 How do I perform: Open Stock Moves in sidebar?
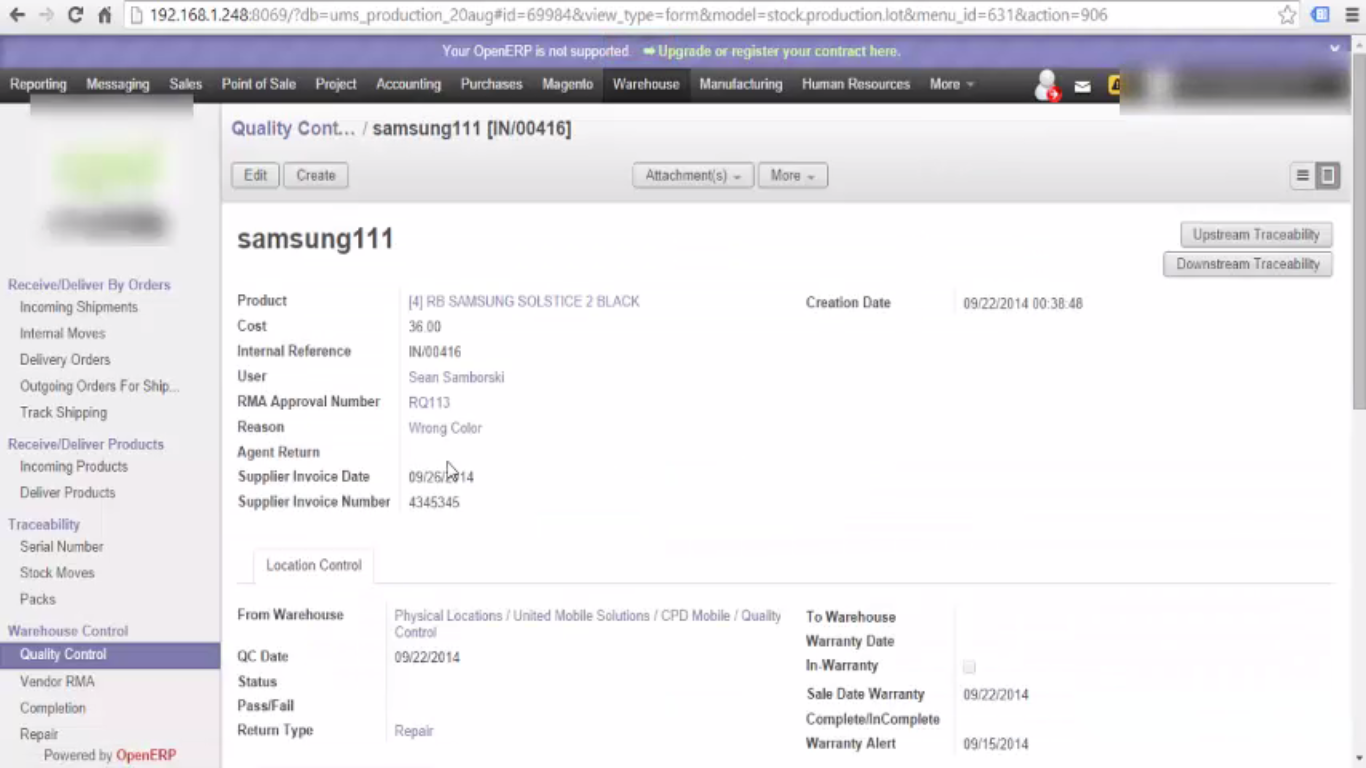[x=57, y=572]
